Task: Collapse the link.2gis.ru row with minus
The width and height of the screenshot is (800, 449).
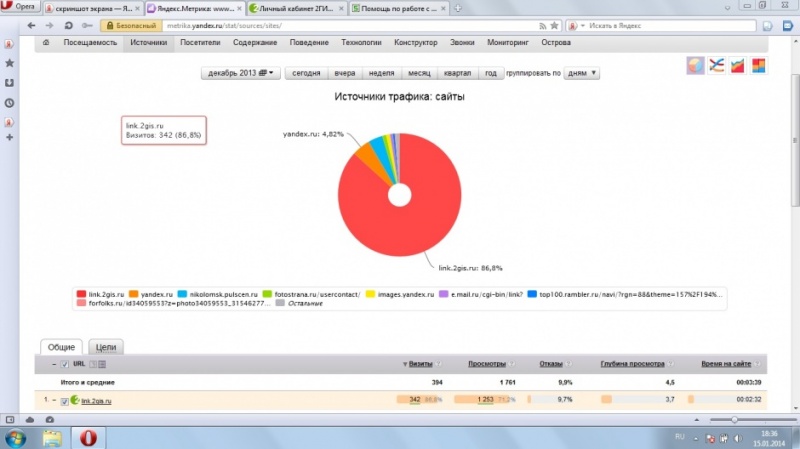Action: pyautogui.click(x=54, y=400)
